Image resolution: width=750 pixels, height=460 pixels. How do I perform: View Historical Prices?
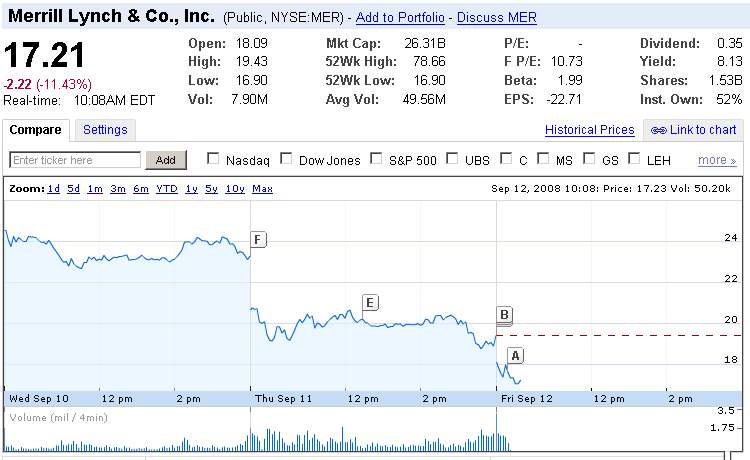pos(589,130)
